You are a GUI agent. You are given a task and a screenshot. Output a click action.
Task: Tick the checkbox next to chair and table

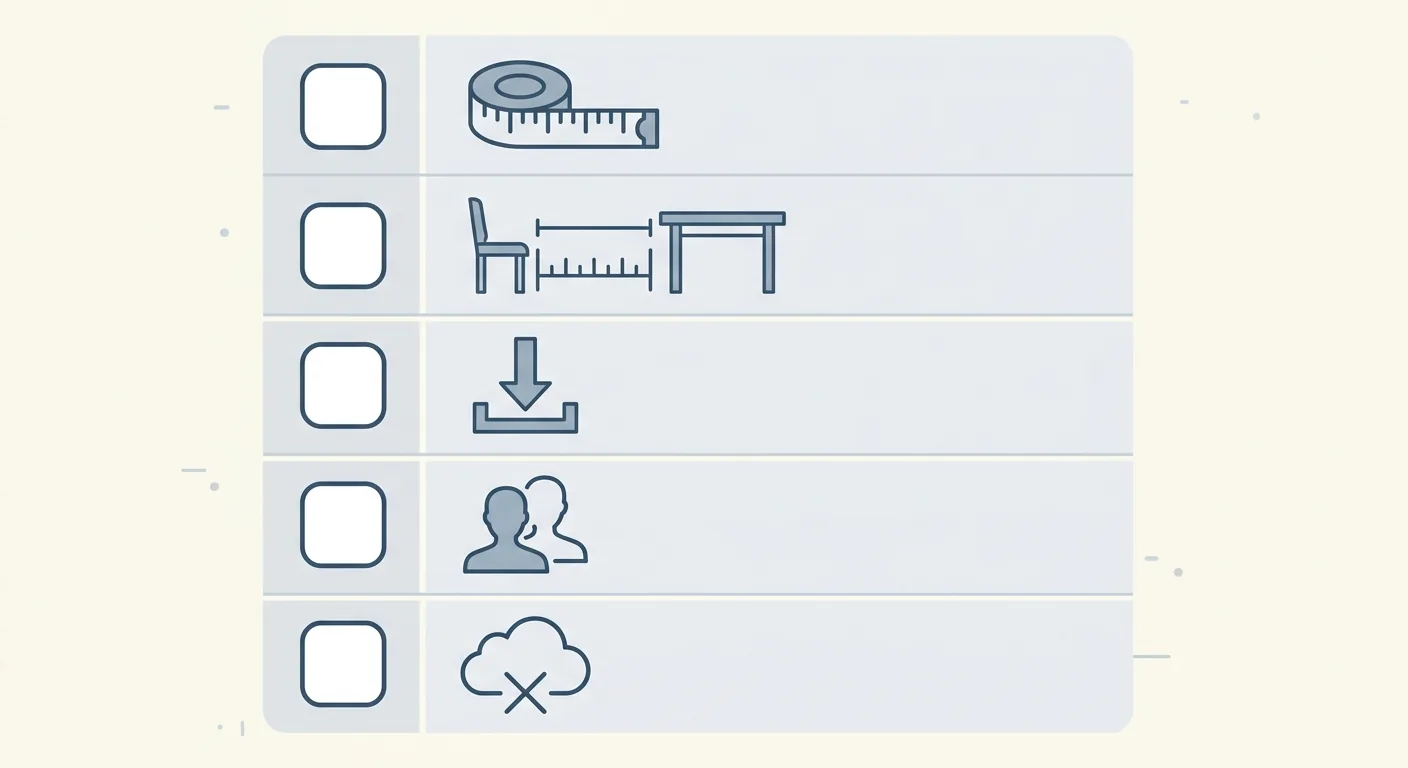(343, 246)
